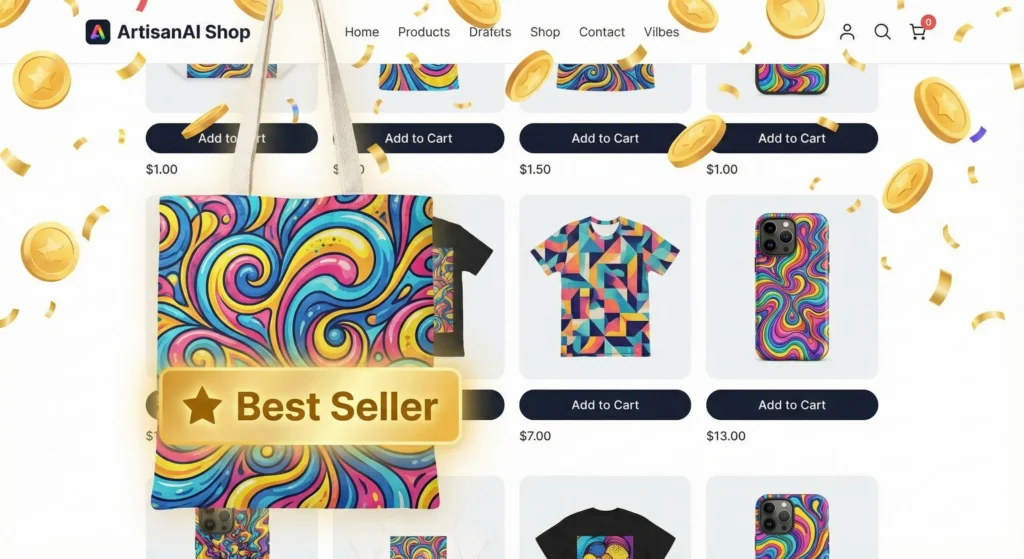Open the rainbow swirl phone case thumbnail
The image size is (1024, 559).
792,287
